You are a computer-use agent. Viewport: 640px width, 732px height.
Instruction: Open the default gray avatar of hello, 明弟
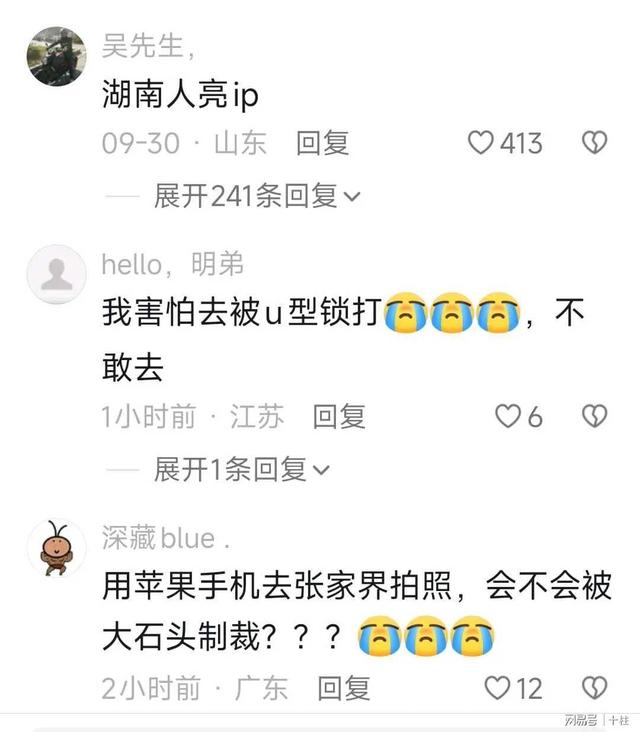56,274
